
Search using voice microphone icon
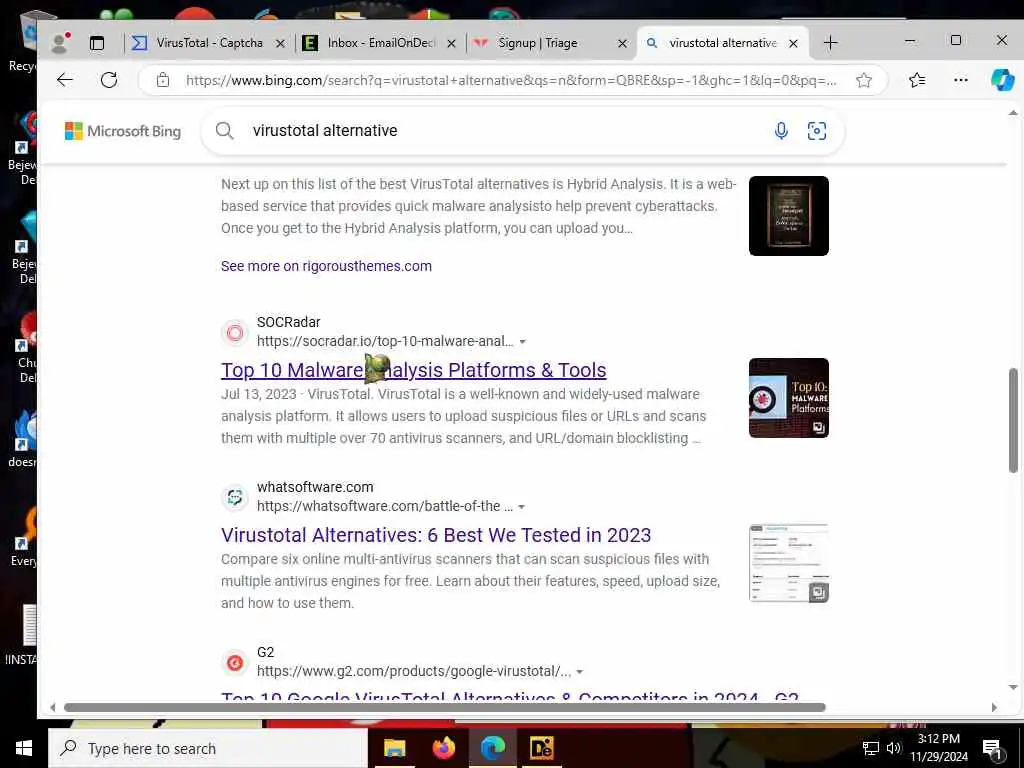point(781,131)
